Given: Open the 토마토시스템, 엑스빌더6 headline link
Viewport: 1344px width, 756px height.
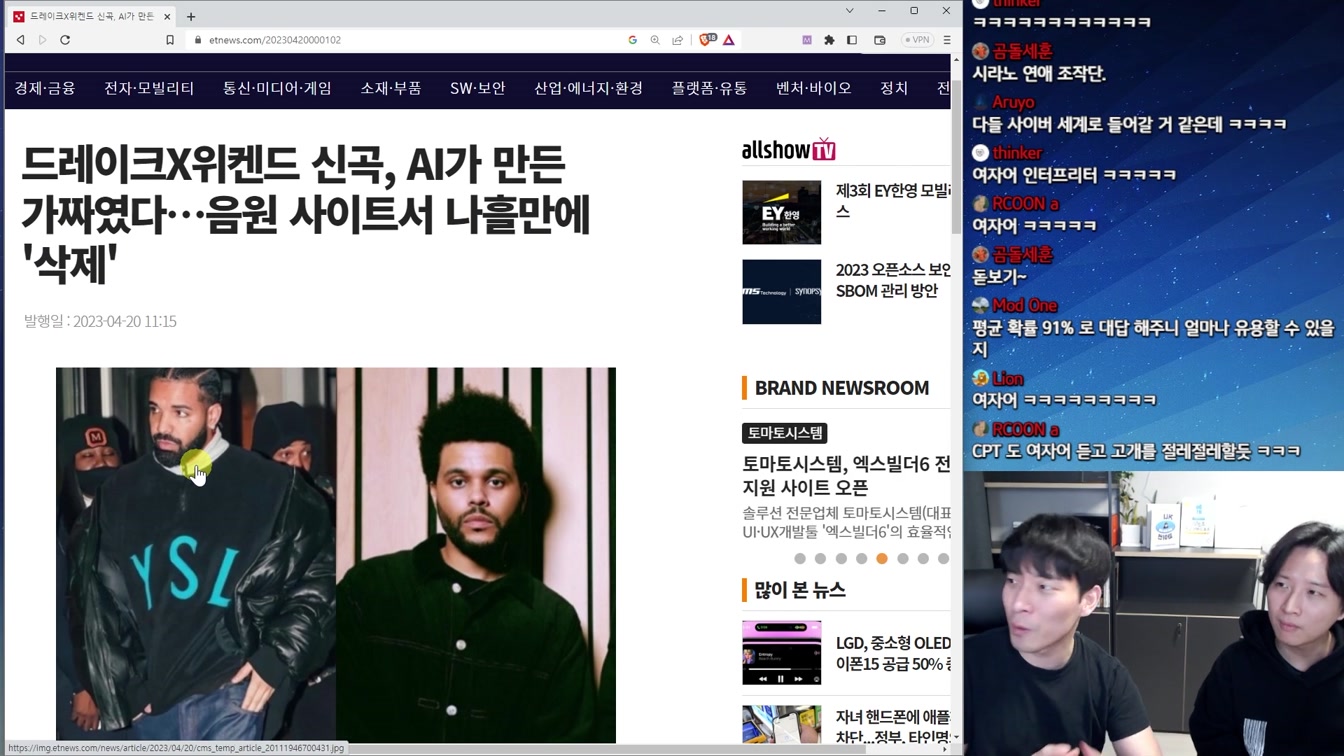Looking at the screenshot, I should pyautogui.click(x=846, y=476).
